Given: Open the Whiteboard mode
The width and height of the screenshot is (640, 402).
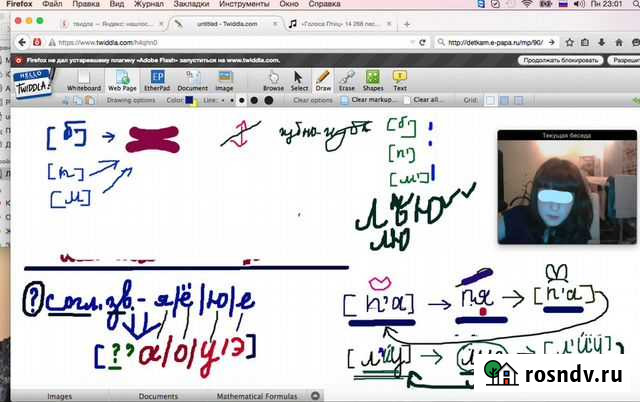Looking at the screenshot, I should point(84,80).
